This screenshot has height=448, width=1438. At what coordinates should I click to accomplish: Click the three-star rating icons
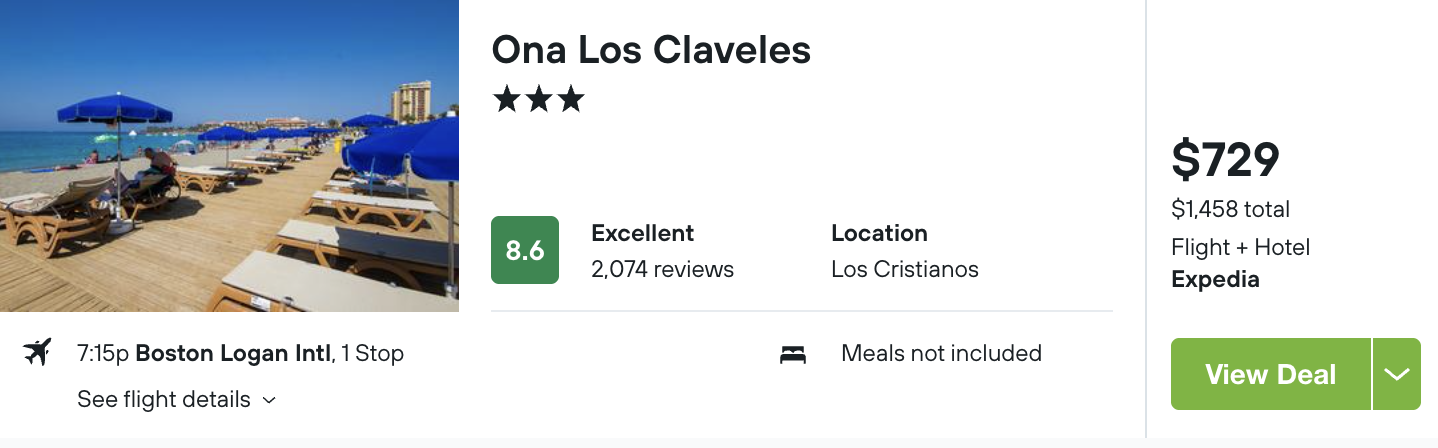click(x=538, y=99)
